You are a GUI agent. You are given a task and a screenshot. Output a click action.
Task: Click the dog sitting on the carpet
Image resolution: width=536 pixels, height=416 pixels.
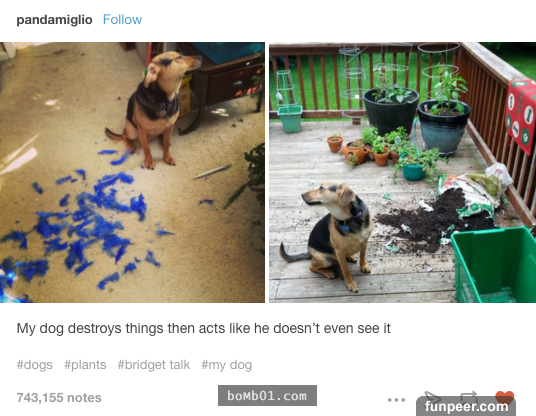click(154, 109)
